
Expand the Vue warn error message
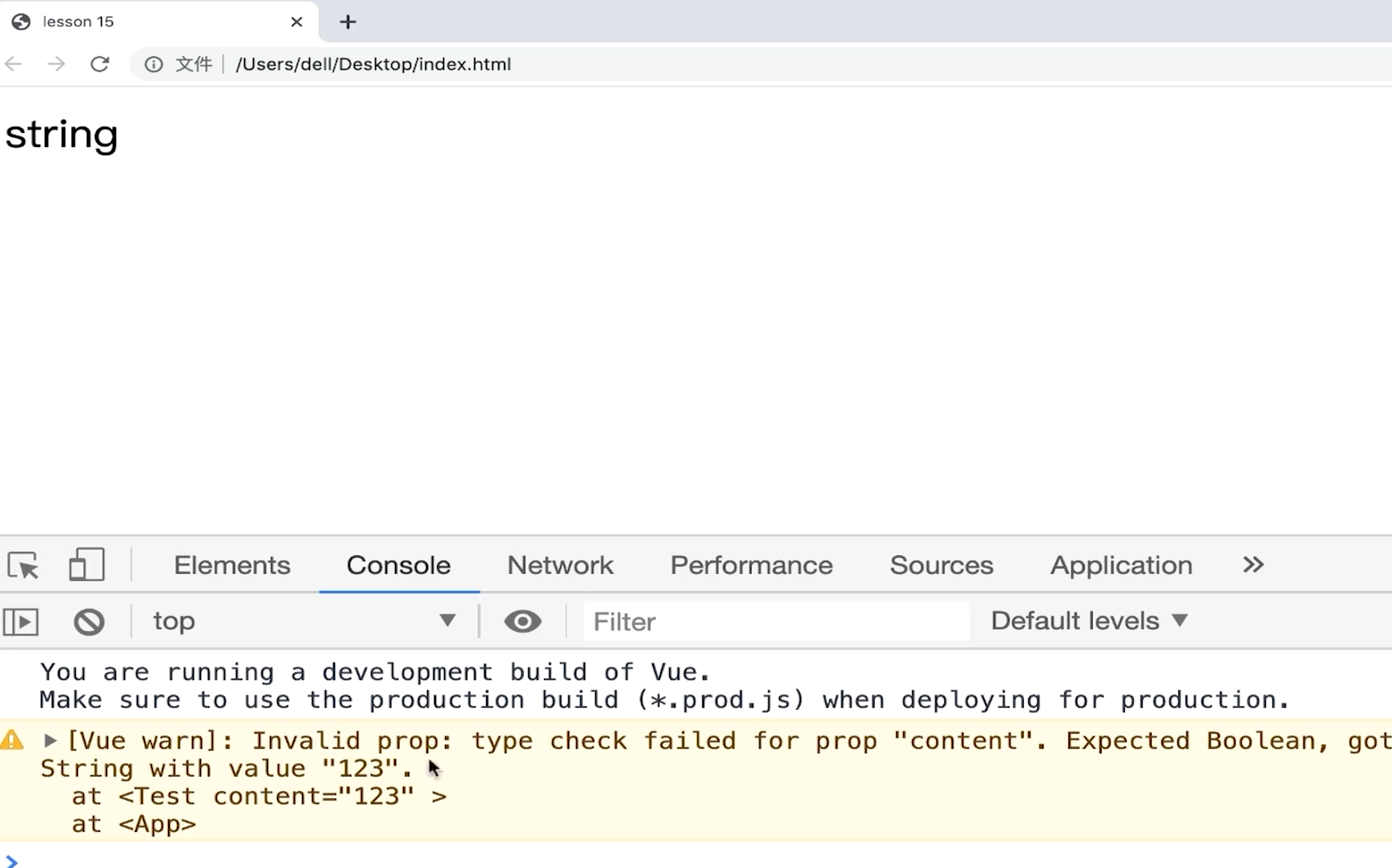pyautogui.click(x=50, y=739)
